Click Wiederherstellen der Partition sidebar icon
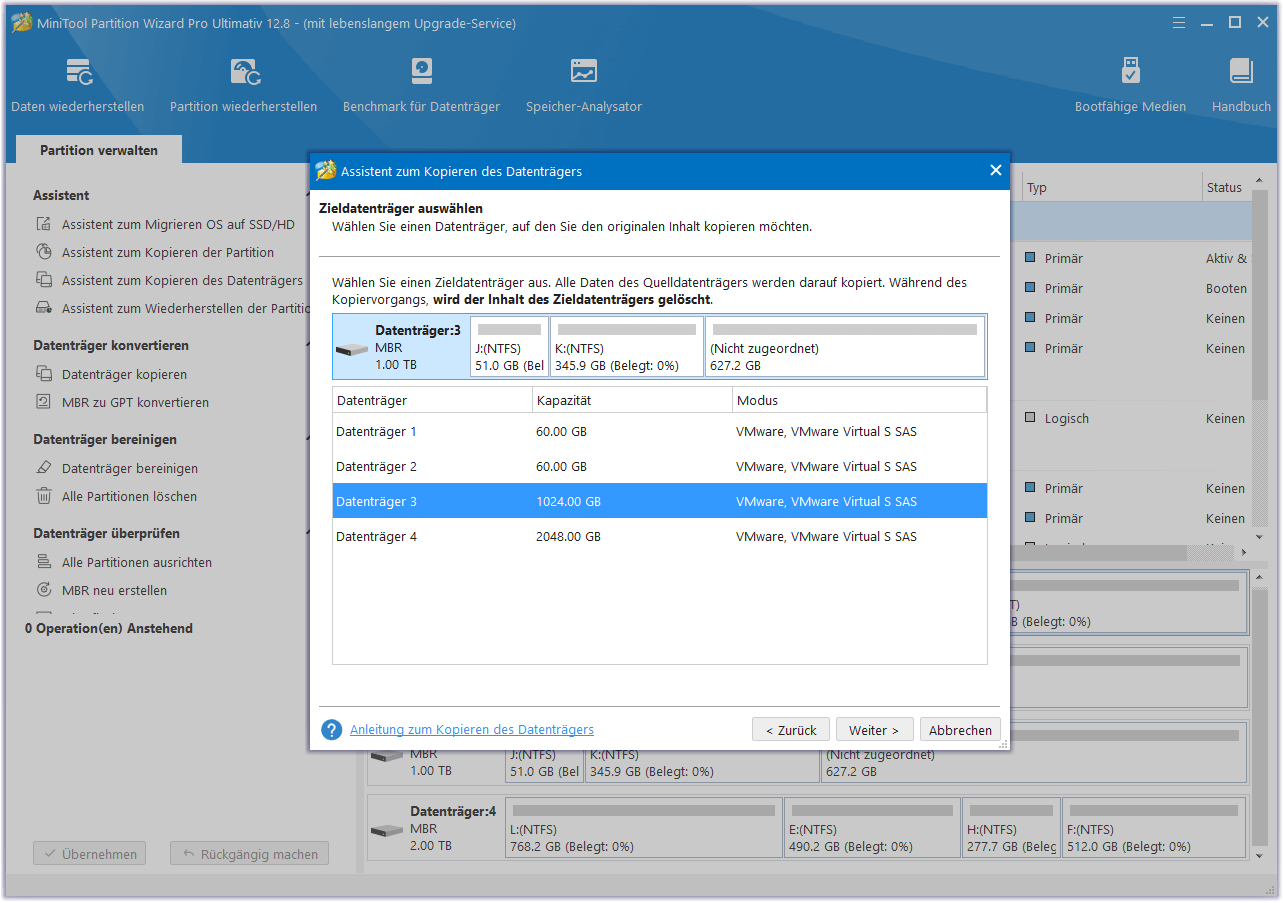This screenshot has height=903, width=1283. pos(44,308)
